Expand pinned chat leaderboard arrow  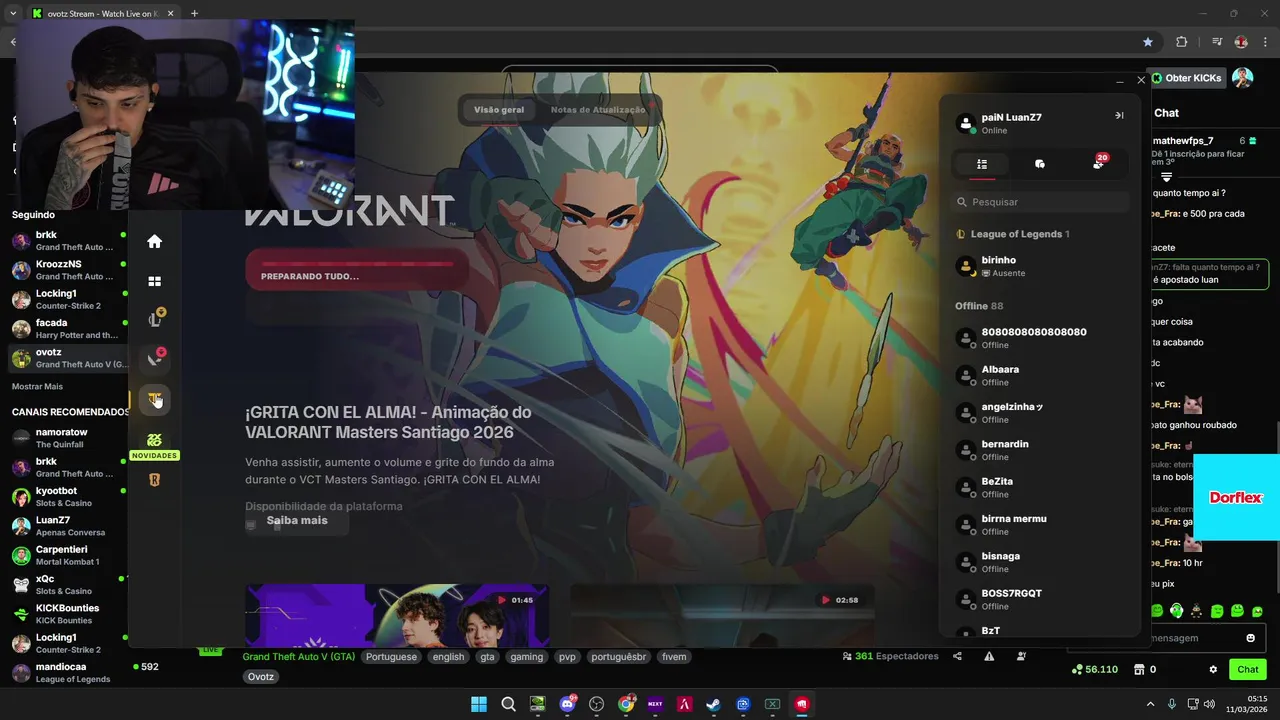click(1166, 176)
